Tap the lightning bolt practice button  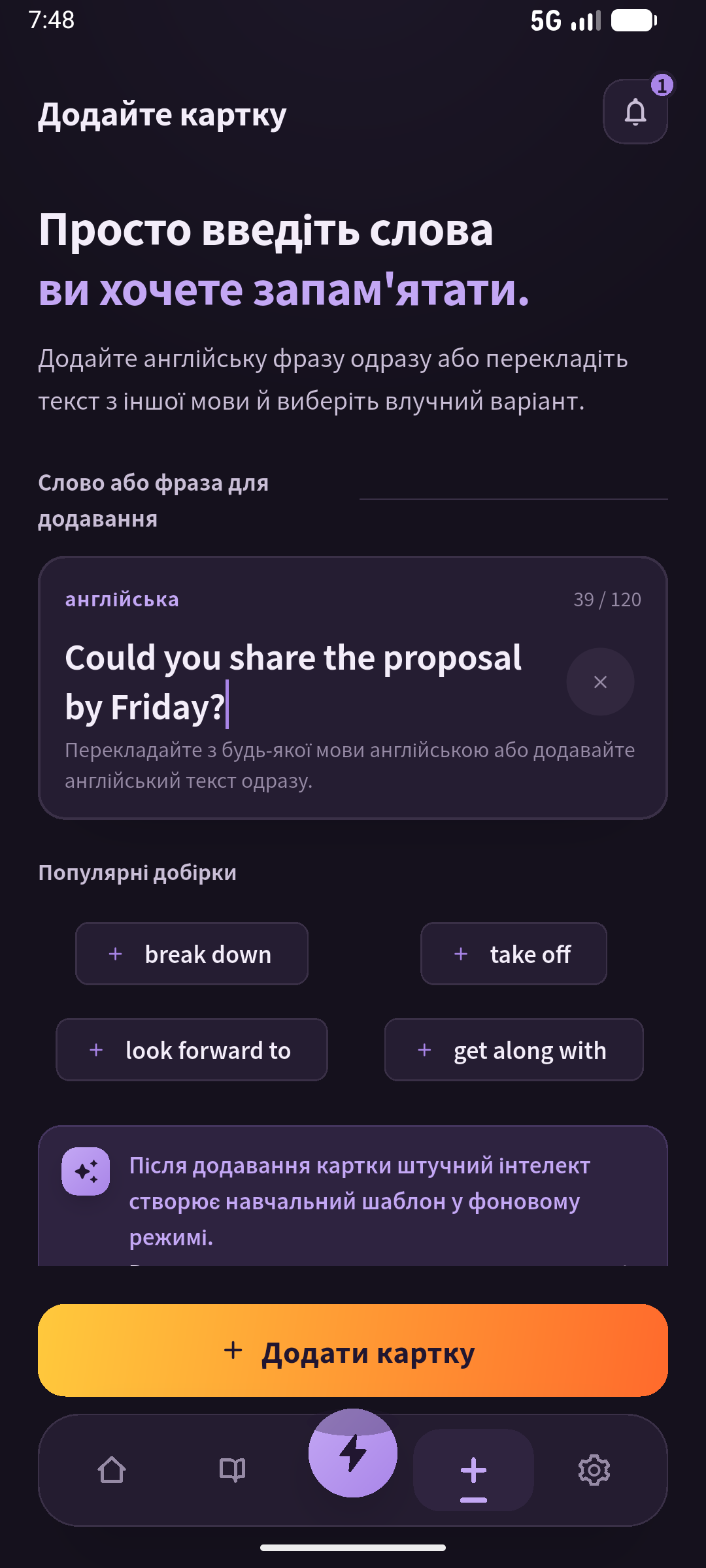(353, 1453)
